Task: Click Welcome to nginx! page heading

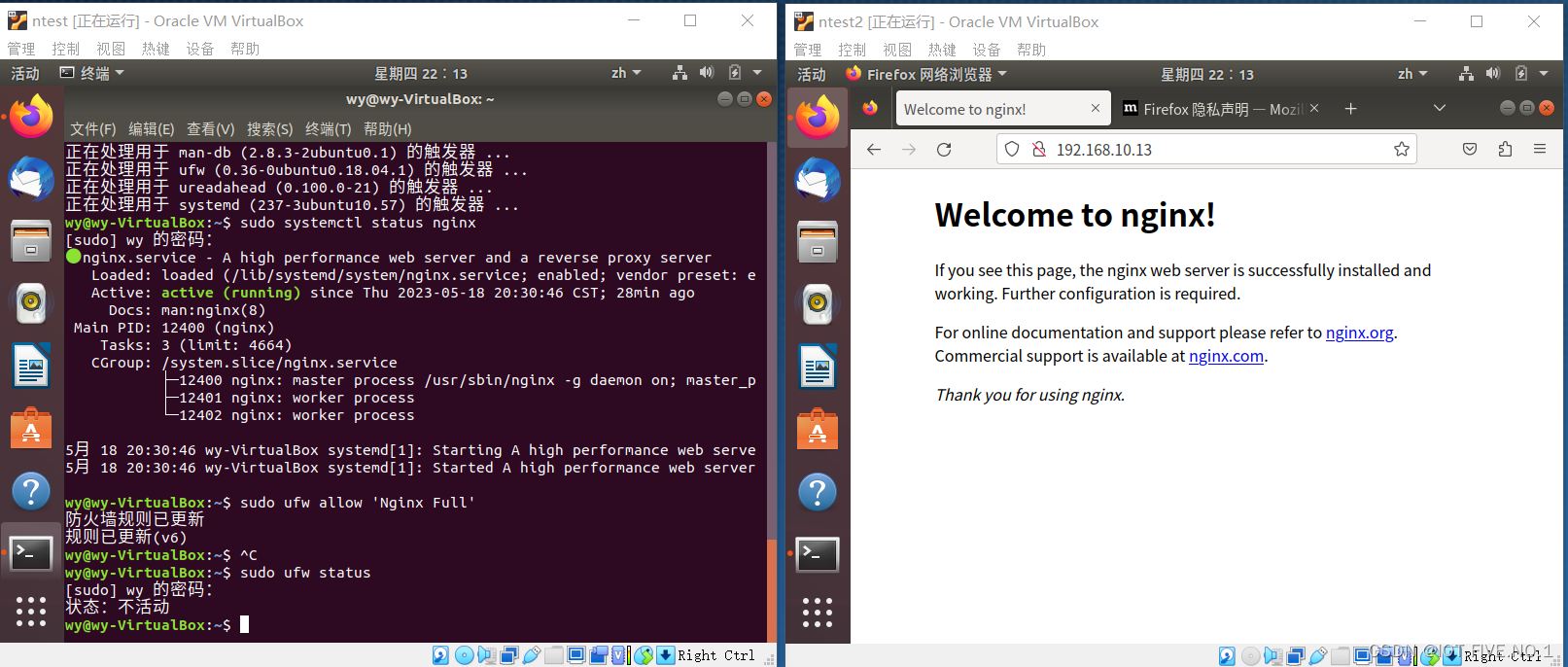Action: 1075,215
